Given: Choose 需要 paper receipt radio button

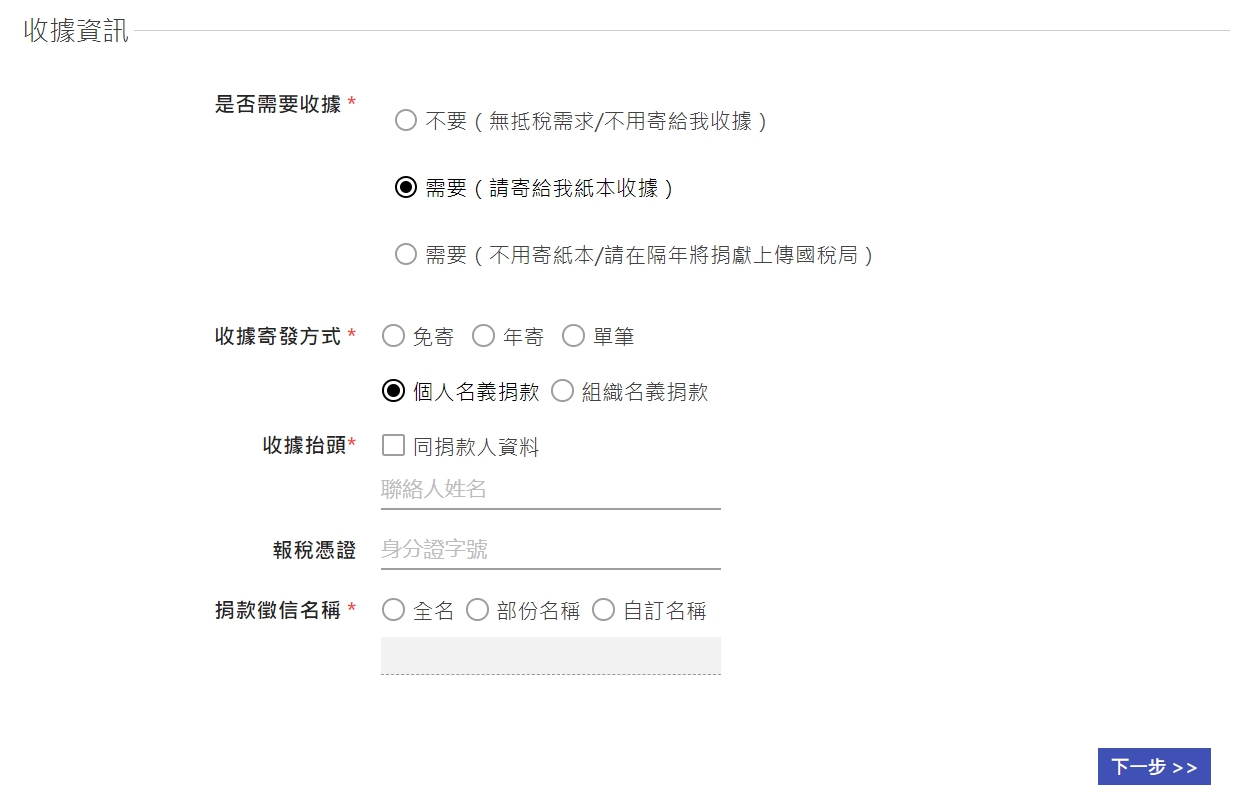Looking at the screenshot, I should click(405, 188).
